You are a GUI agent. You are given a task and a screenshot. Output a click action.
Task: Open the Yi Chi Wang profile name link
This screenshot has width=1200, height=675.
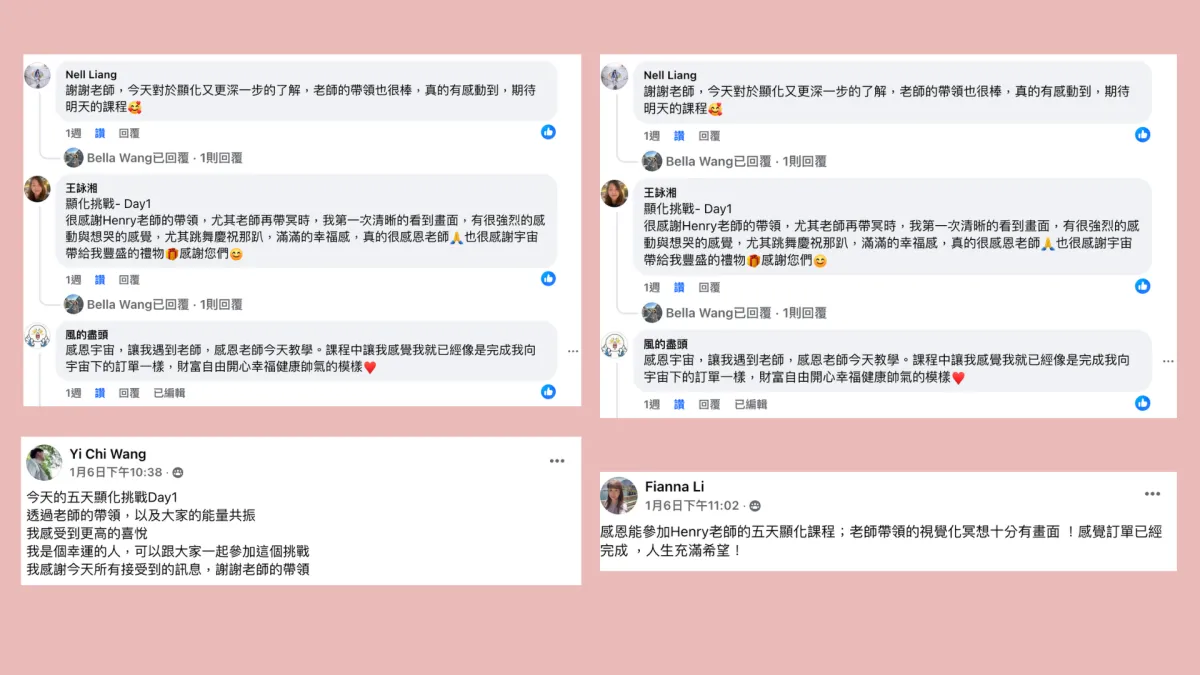(x=108, y=454)
